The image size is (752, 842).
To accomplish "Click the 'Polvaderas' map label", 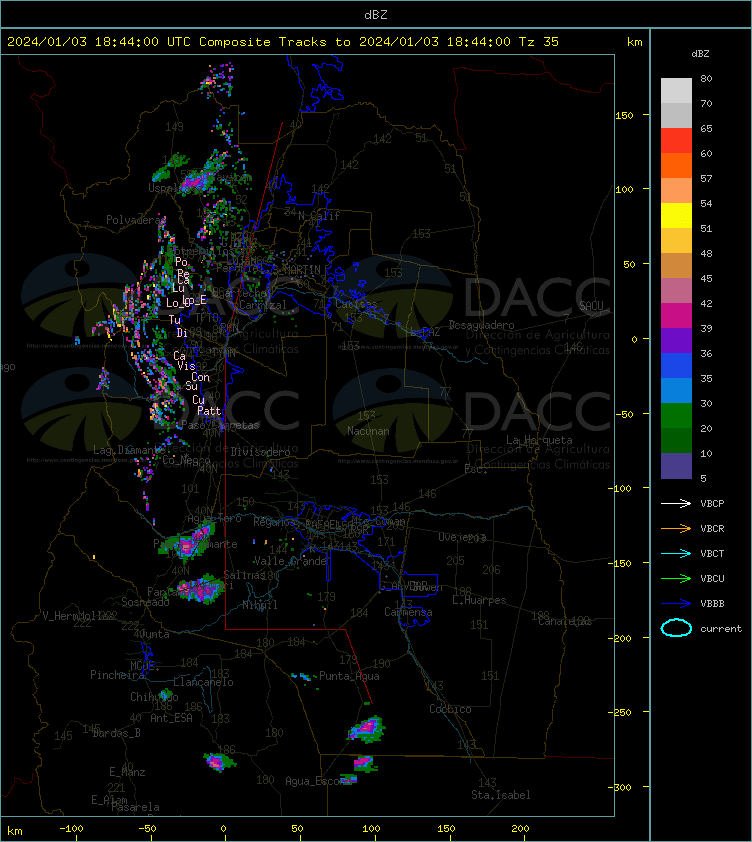I will pyautogui.click(x=136, y=220).
